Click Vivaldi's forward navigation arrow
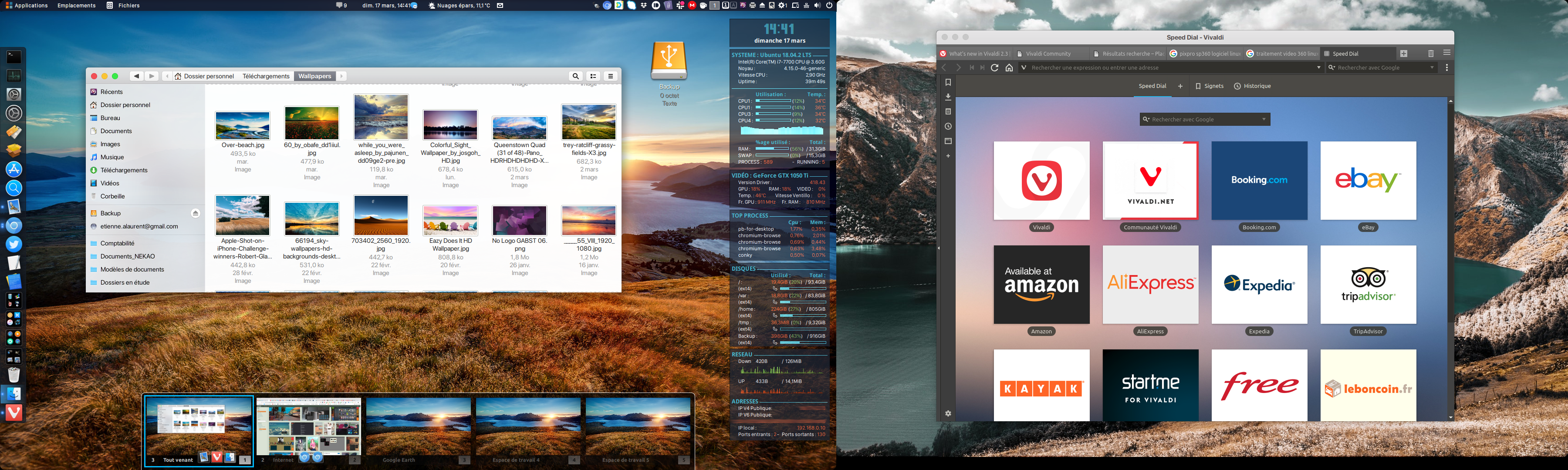Screen dimensions: 1568x470 click(958, 68)
